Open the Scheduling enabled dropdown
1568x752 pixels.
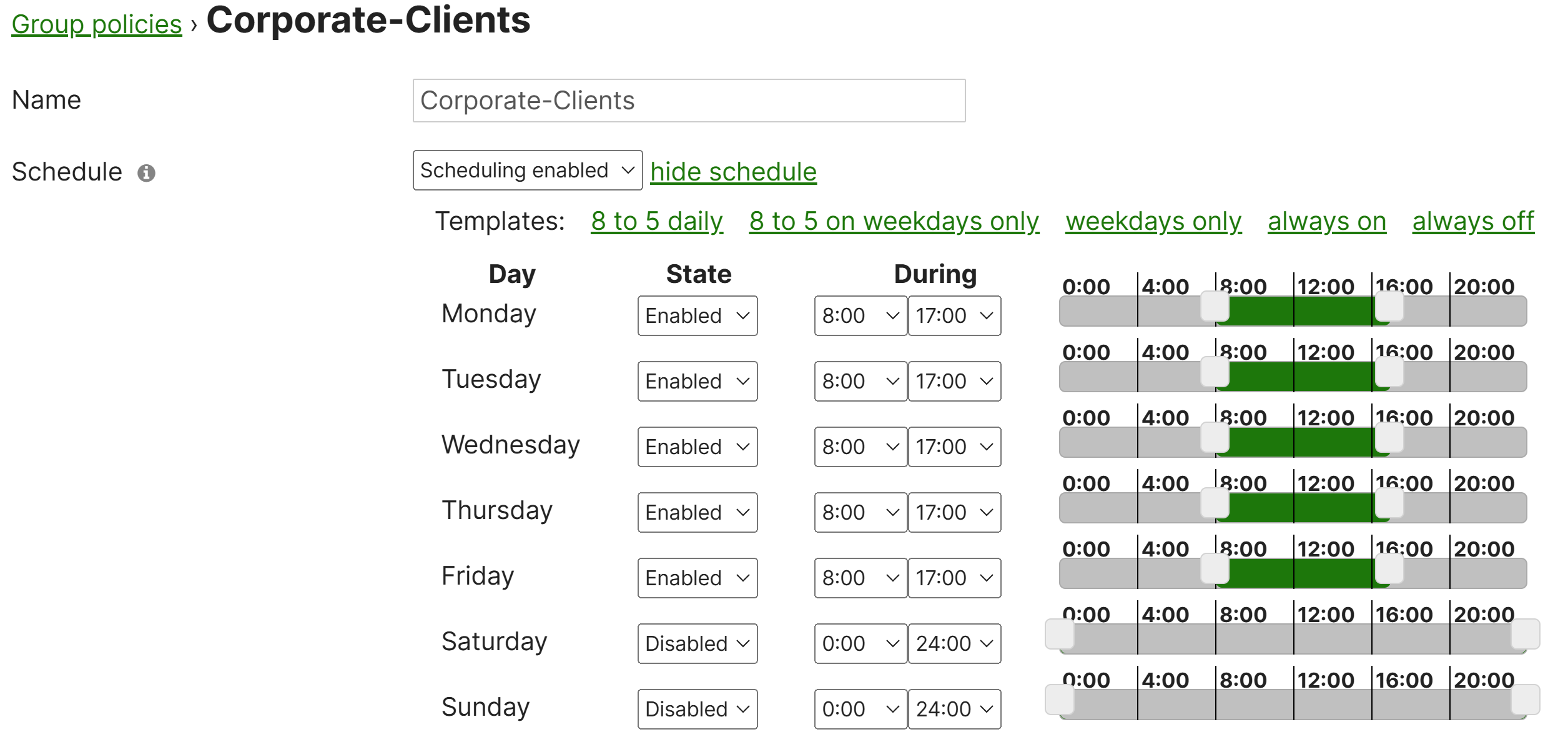pyautogui.click(x=527, y=170)
